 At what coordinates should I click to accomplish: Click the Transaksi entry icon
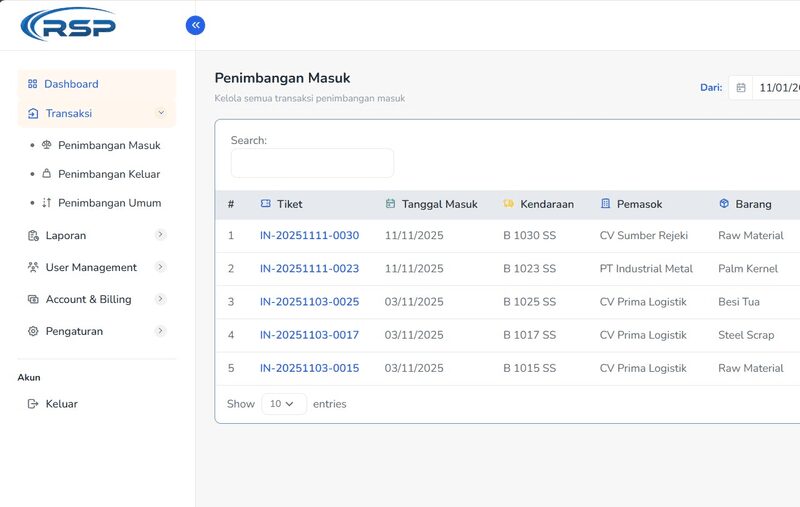tap(33, 113)
